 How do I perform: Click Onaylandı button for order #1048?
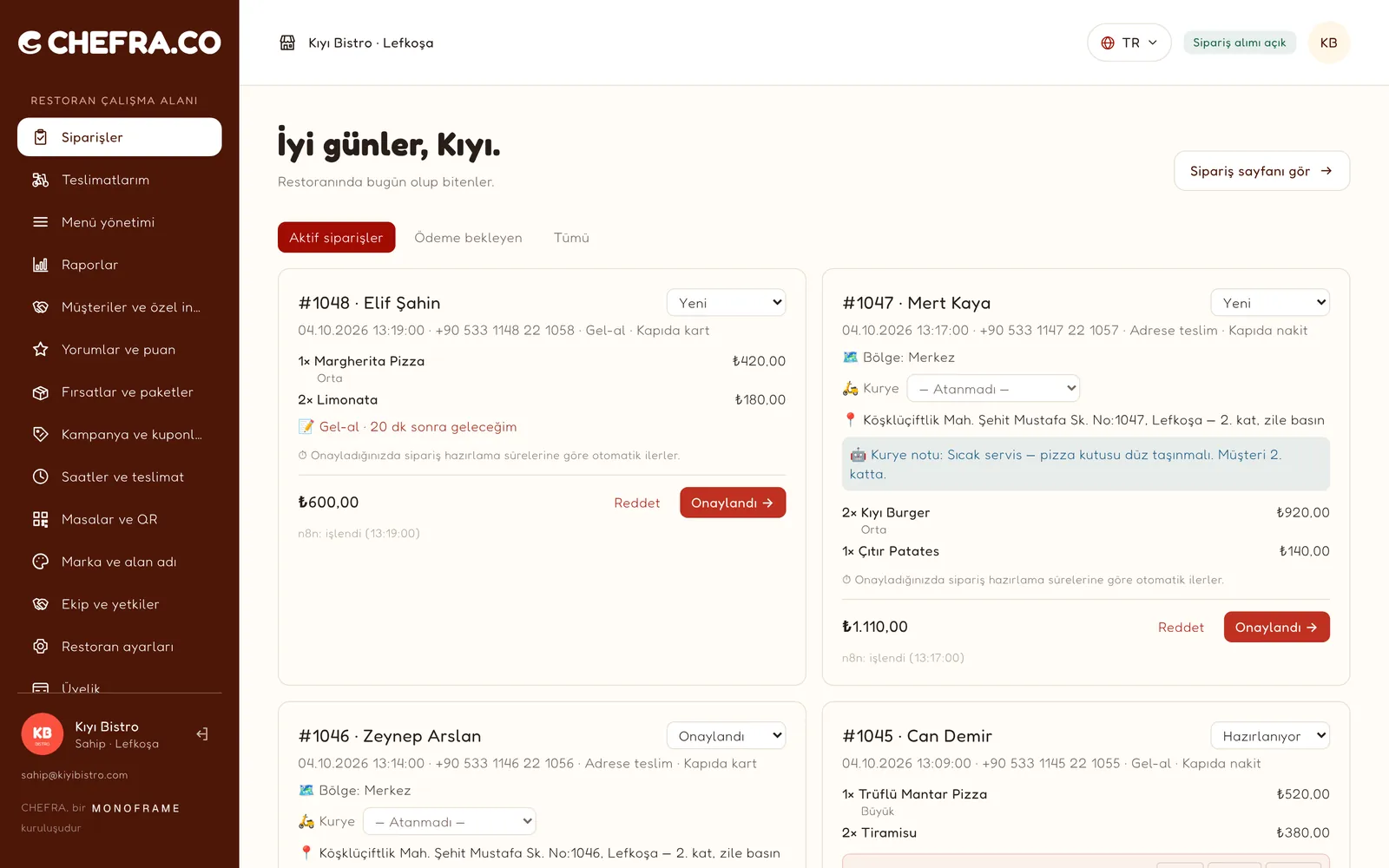pos(733,503)
